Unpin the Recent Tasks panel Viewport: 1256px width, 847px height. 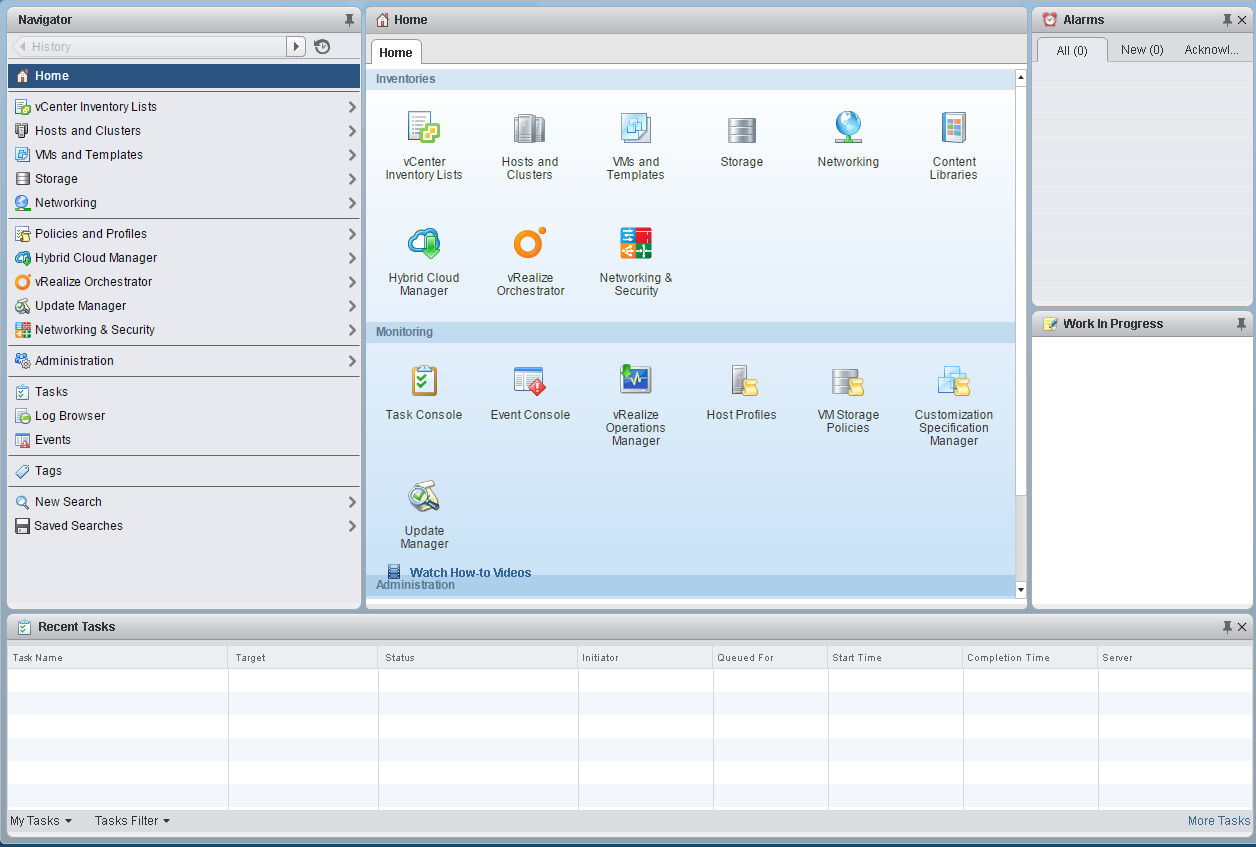click(1226, 627)
